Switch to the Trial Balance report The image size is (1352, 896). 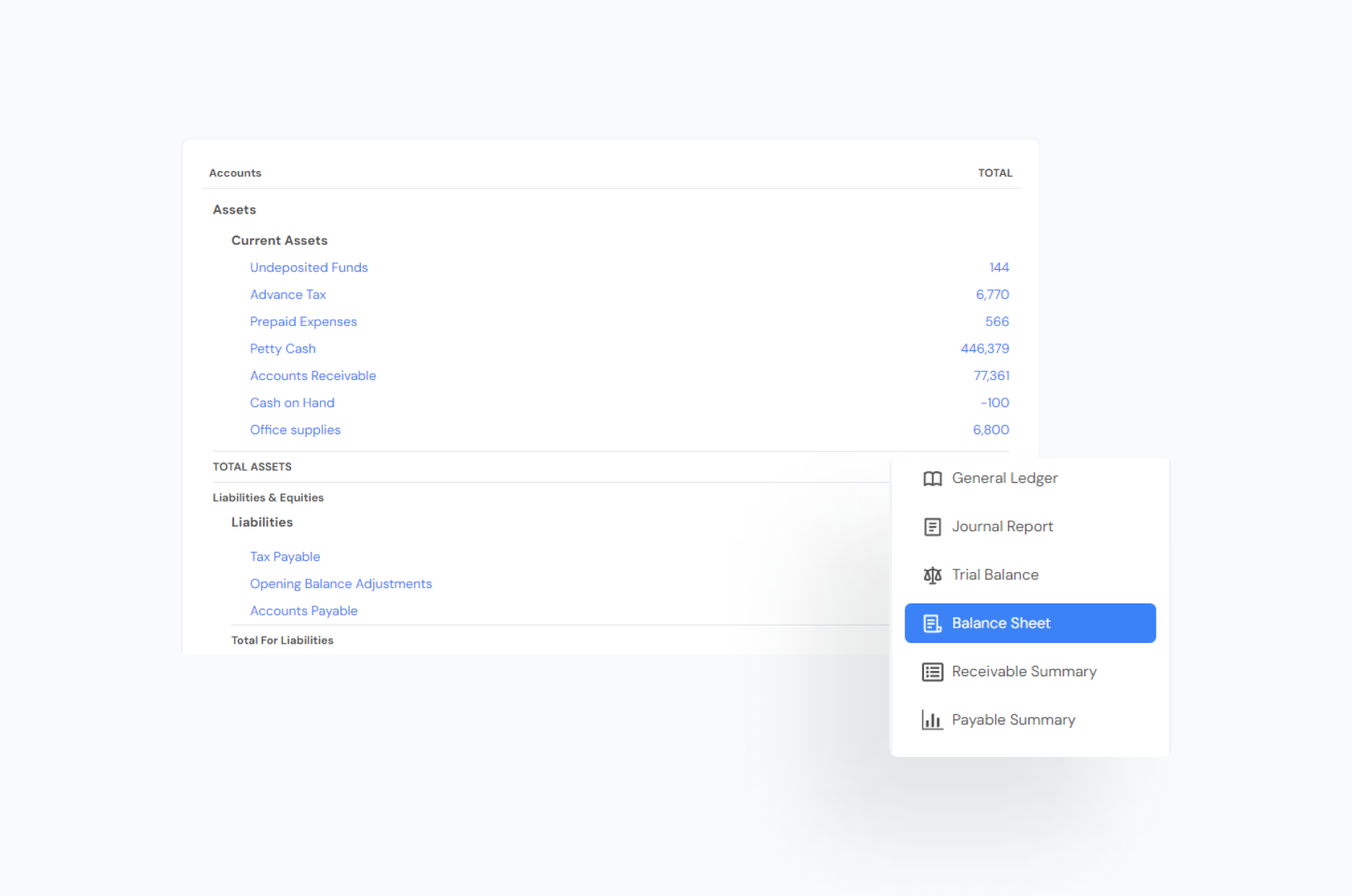point(995,575)
